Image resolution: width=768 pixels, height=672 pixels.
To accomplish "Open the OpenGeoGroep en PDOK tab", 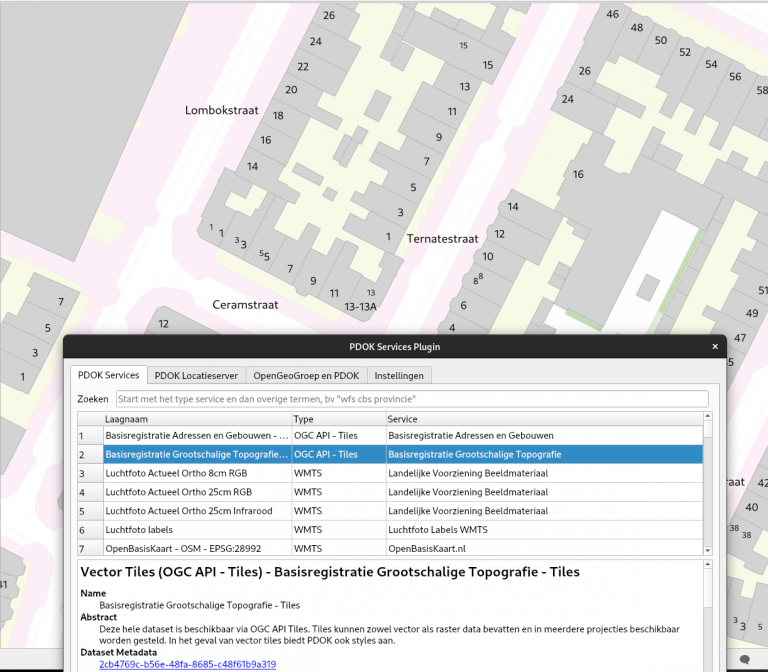I will pyautogui.click(x=306, y=376).
